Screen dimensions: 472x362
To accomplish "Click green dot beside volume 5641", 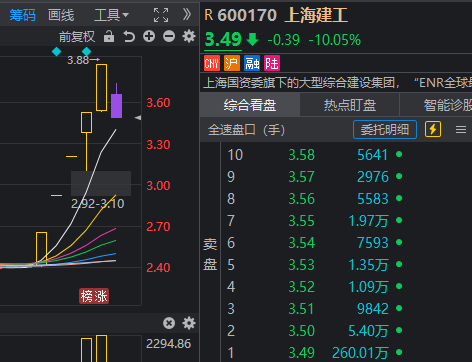I will point(399,154).
